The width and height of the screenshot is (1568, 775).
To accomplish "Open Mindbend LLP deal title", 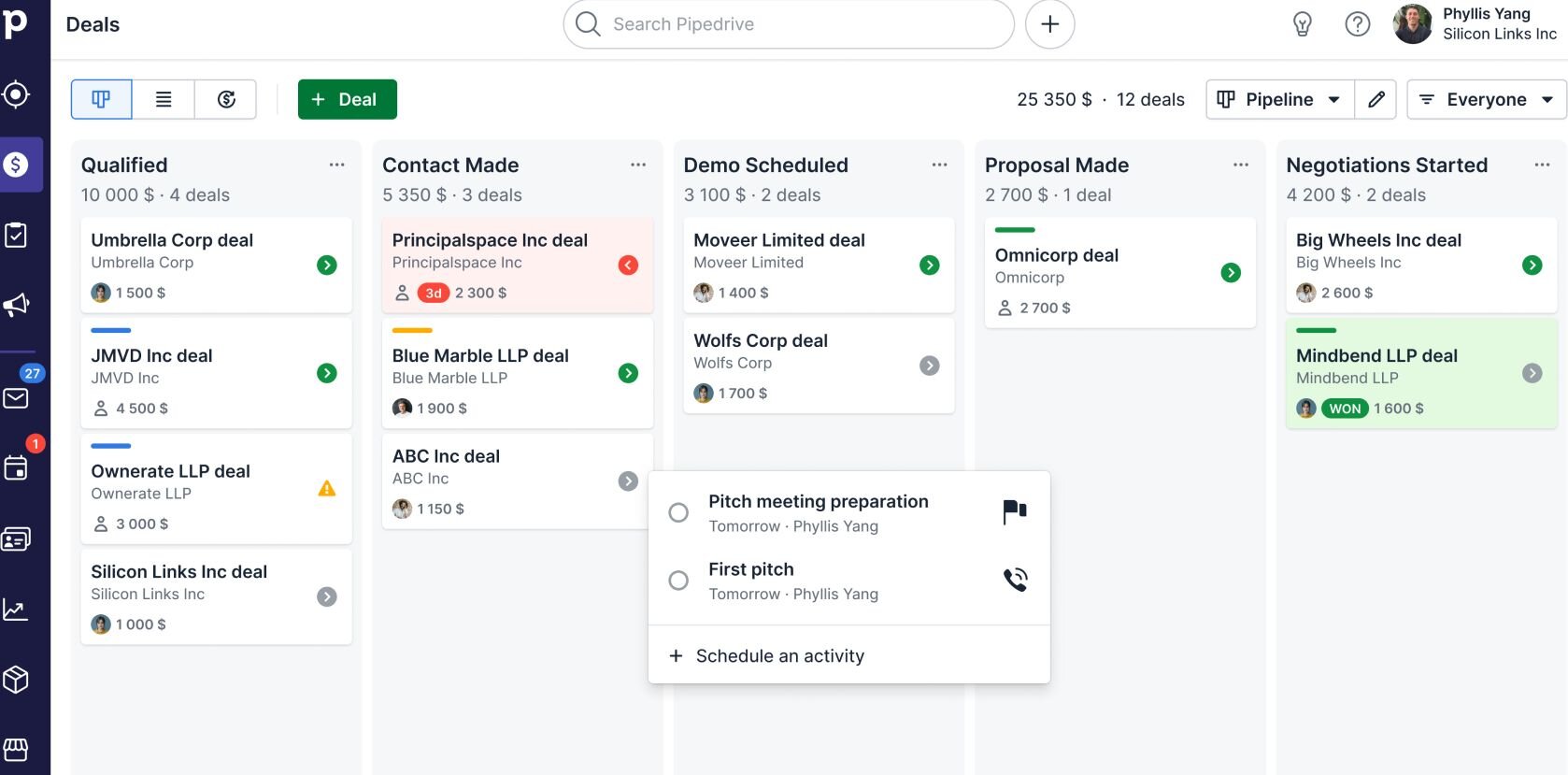I will (1376, 356).
